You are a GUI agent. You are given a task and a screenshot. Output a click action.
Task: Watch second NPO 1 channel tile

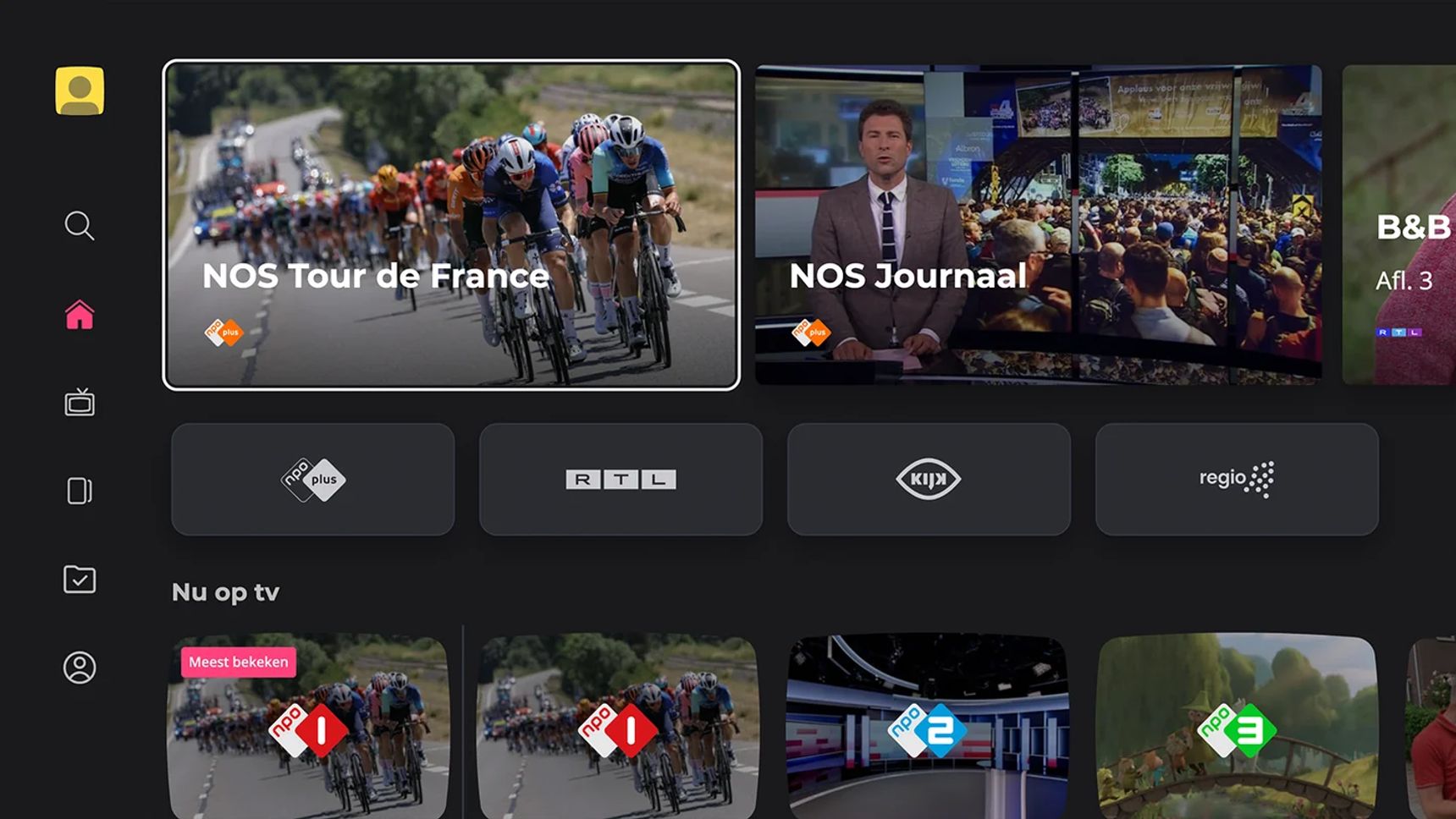coord(618,727)
